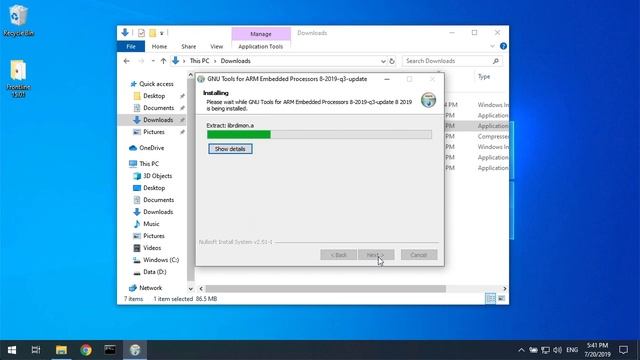Click the navigation pane scroll up arrow

pos(191,75)
